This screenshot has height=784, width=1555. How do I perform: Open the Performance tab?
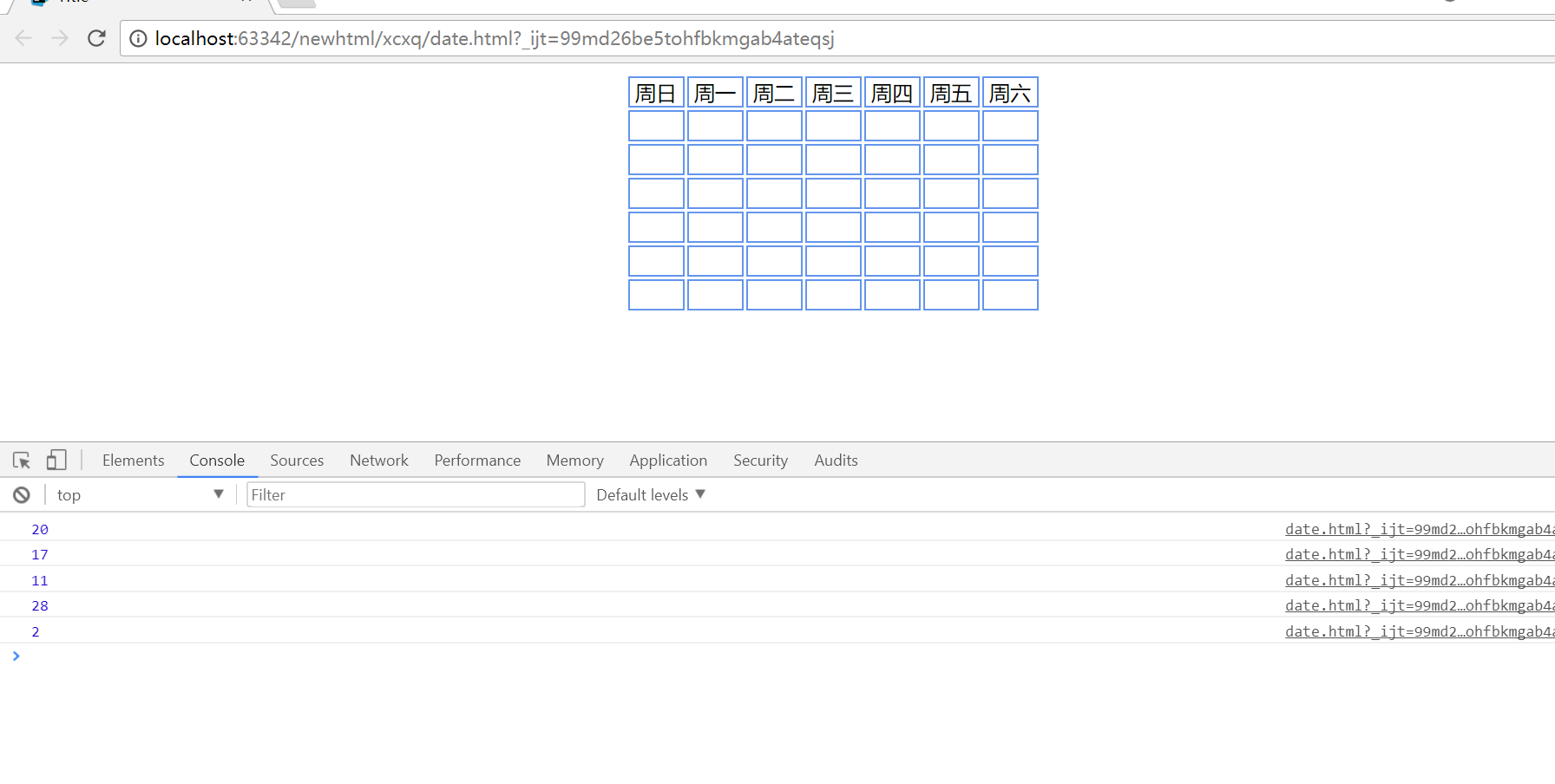(x=477, y=461)
